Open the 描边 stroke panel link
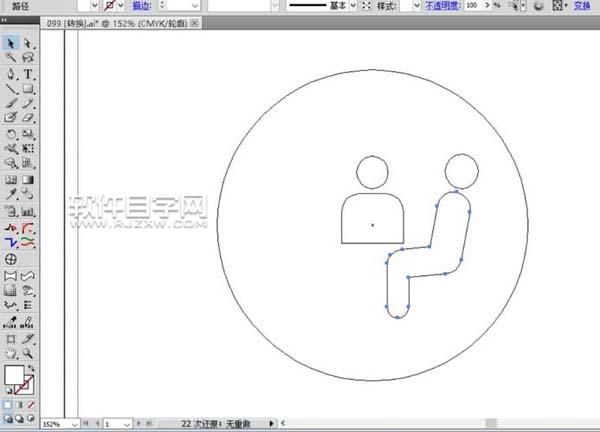Screen dimensions: 600x432 (x=142, y=6)
